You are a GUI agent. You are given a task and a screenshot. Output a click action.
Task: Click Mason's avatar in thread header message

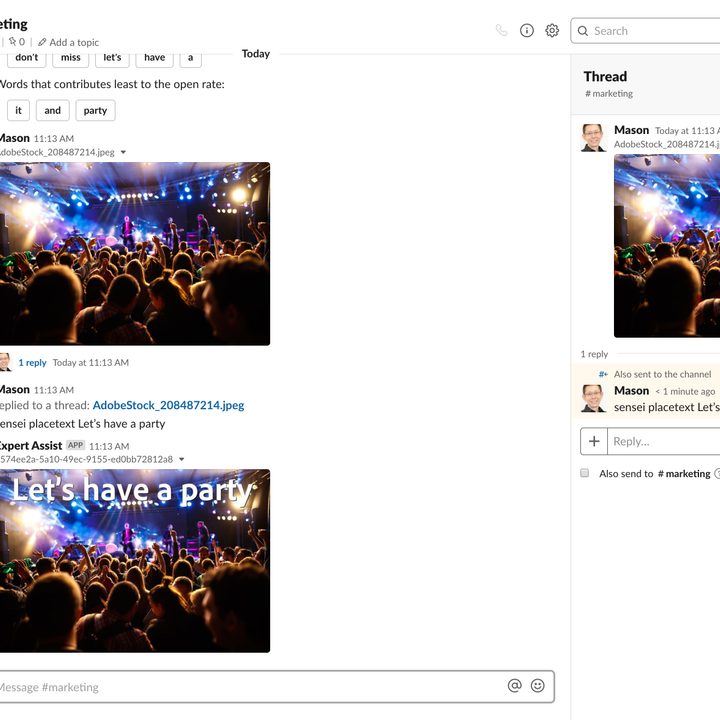[594, 137]
